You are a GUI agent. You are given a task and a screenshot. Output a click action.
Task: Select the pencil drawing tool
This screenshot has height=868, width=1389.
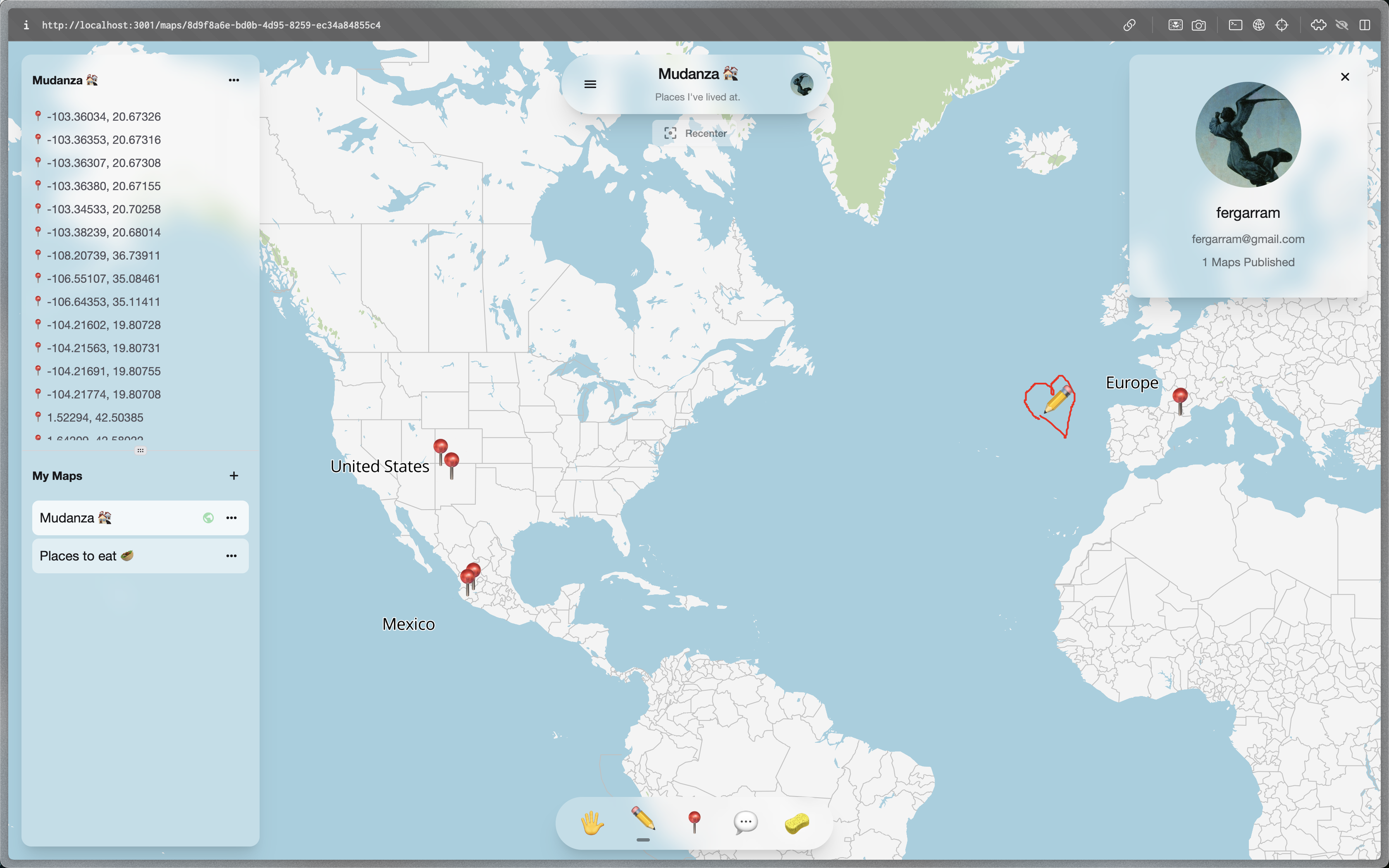point(643,819)
